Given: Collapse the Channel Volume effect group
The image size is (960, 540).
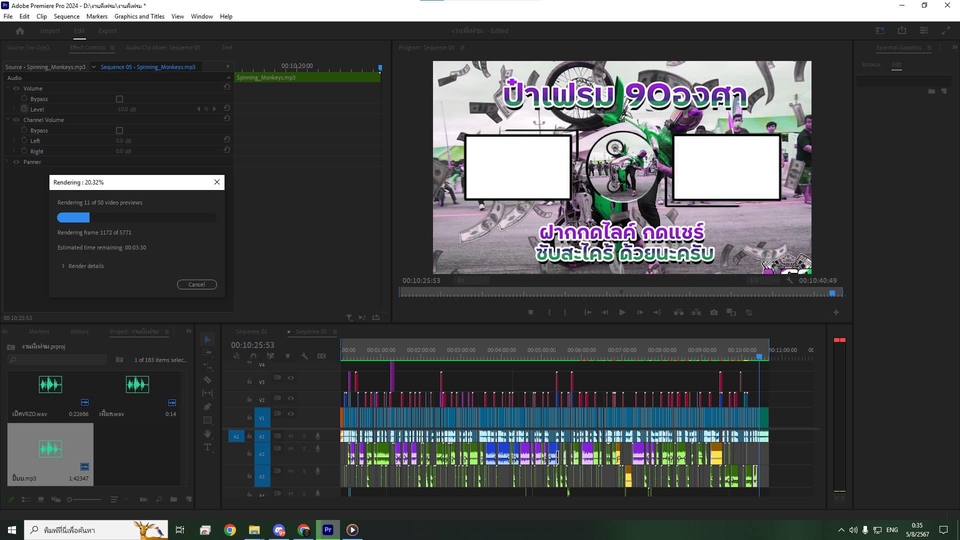Looking at the screenshot, I should 8,120.
